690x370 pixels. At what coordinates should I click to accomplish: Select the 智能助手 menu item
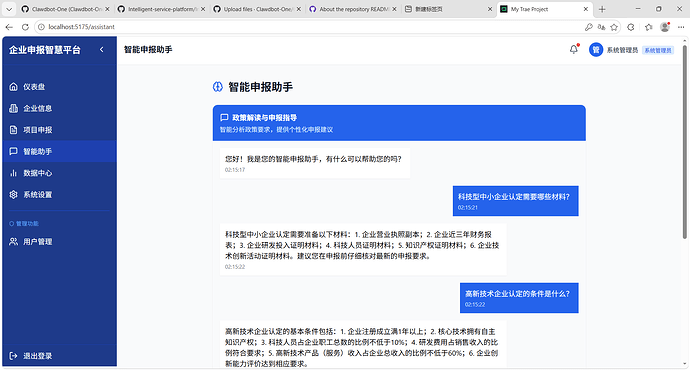point(59,151)
